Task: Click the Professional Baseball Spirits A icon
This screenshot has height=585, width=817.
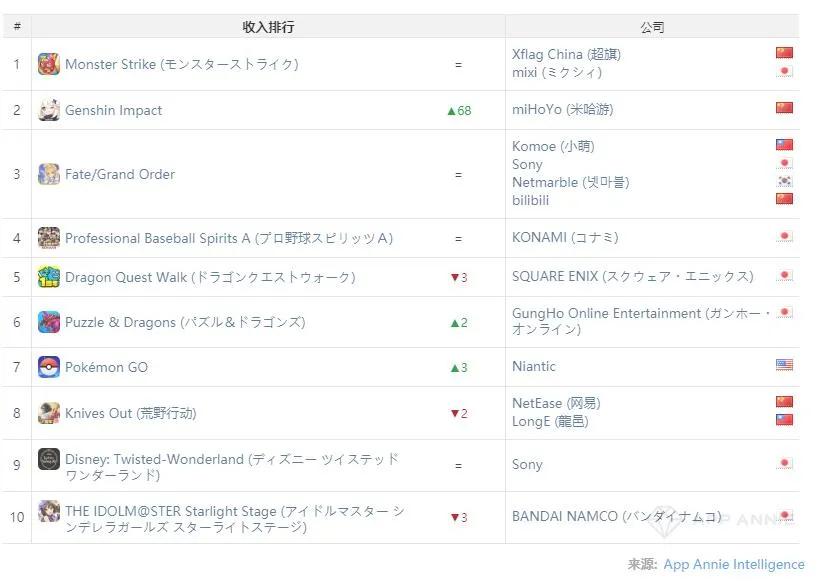Action: [x=48, y=238]
